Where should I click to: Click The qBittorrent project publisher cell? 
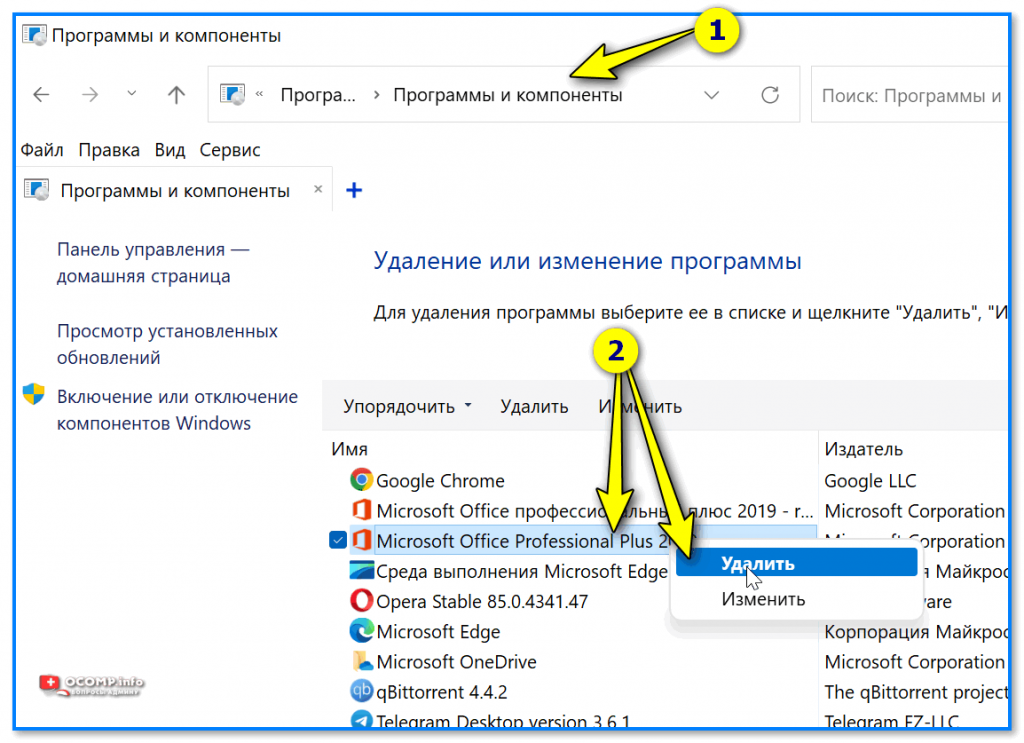(916, 692)
